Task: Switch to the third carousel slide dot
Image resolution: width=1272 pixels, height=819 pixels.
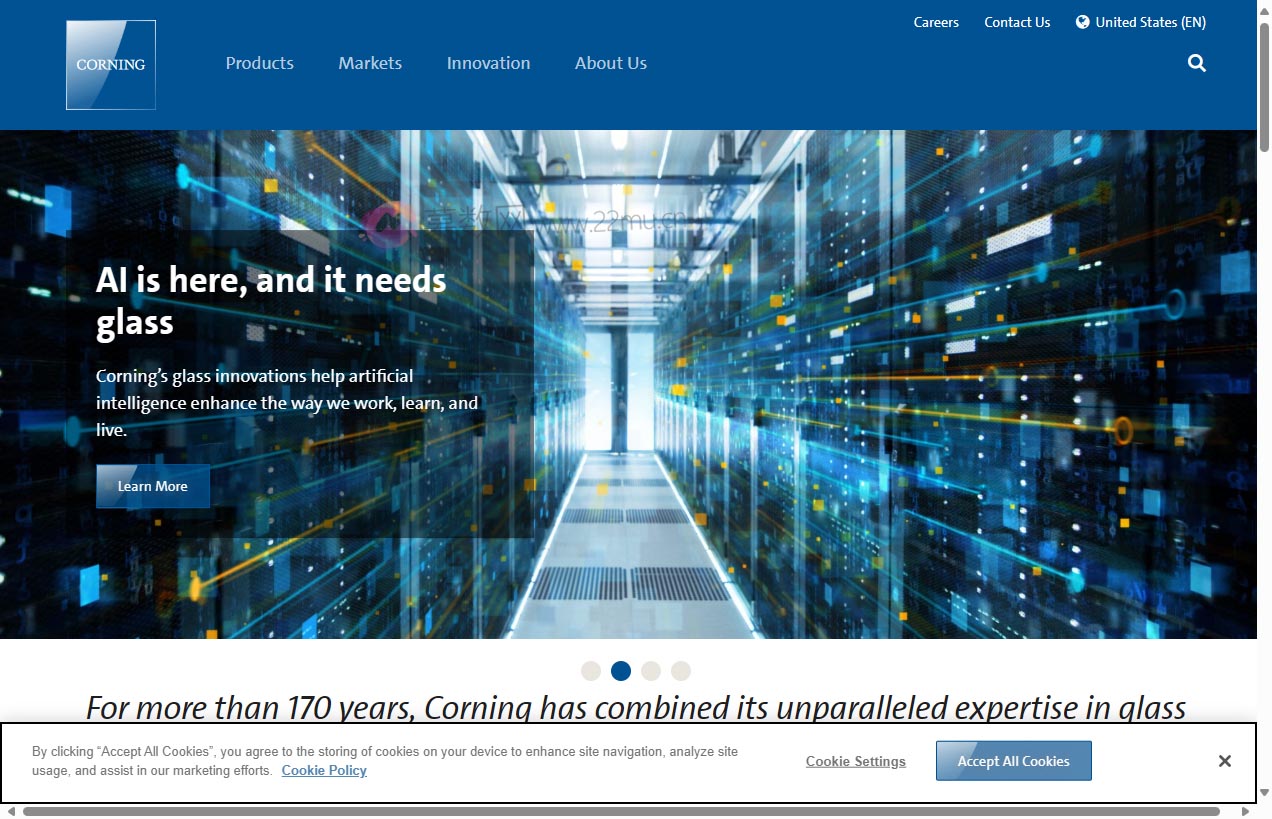Action: [x=651, y=671]
